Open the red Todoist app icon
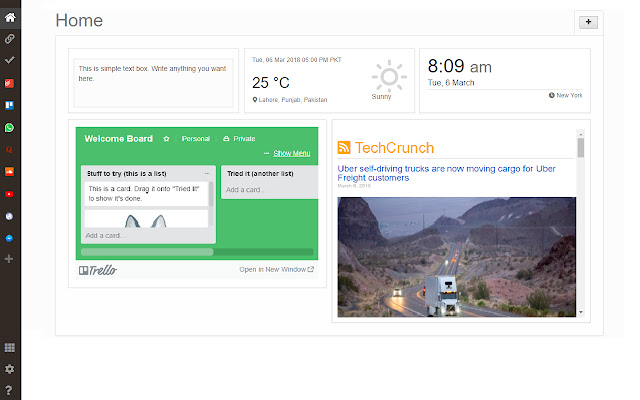 tap(9, 84)
